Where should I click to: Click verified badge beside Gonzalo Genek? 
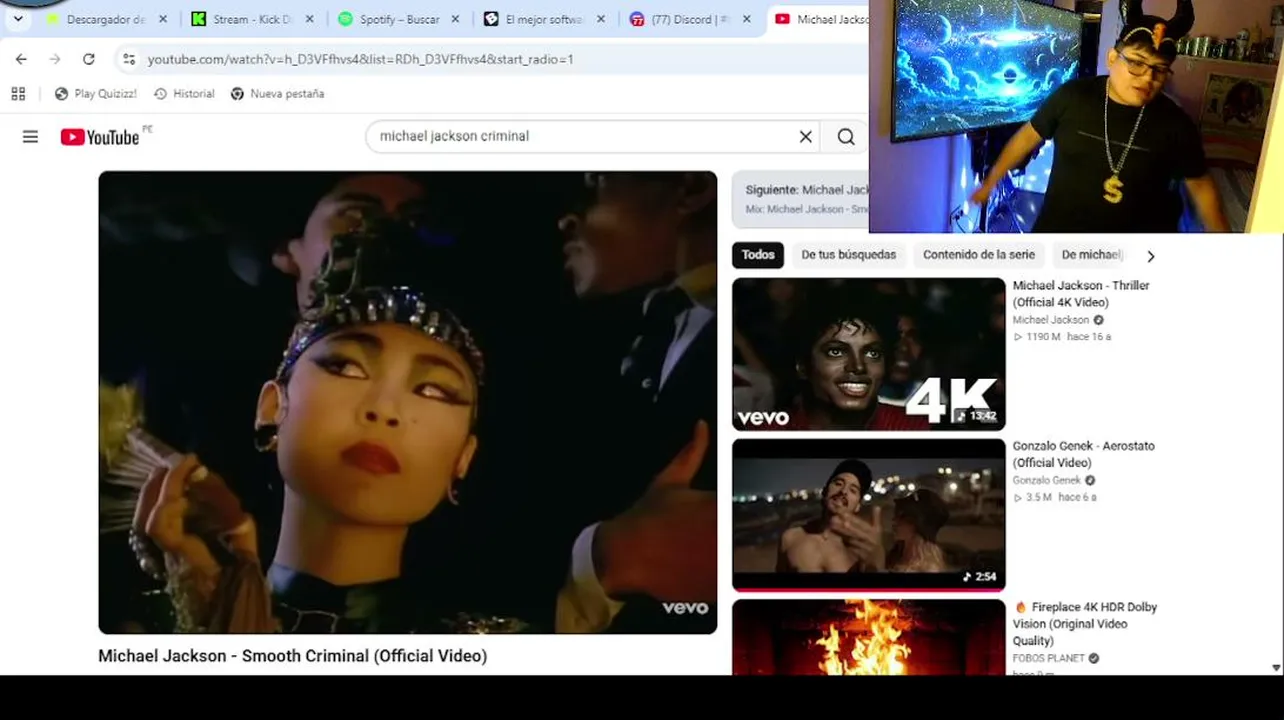click(x=1090, y=480)
